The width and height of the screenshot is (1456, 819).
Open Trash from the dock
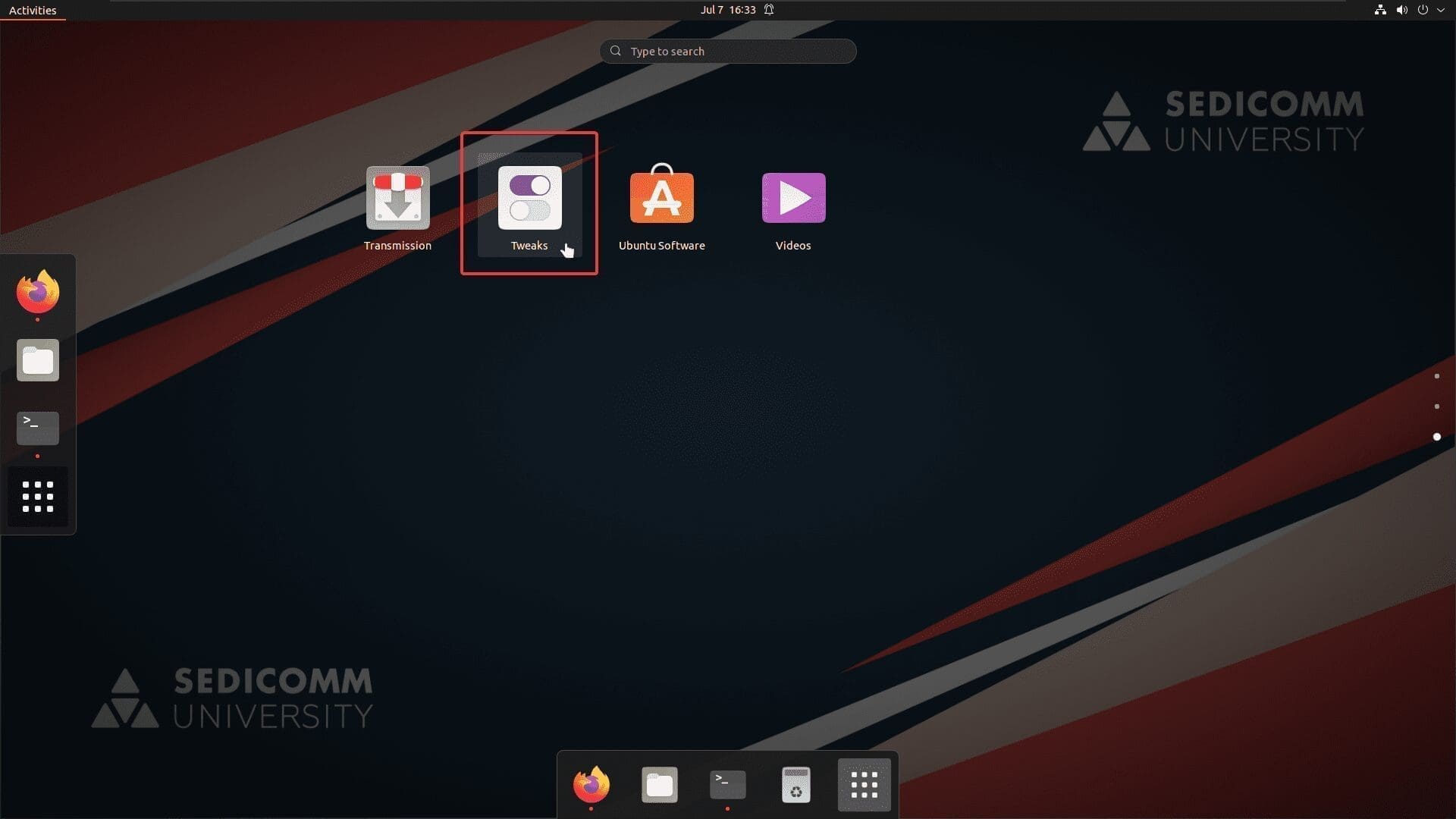pyautogui.click(x=795, y=784)
